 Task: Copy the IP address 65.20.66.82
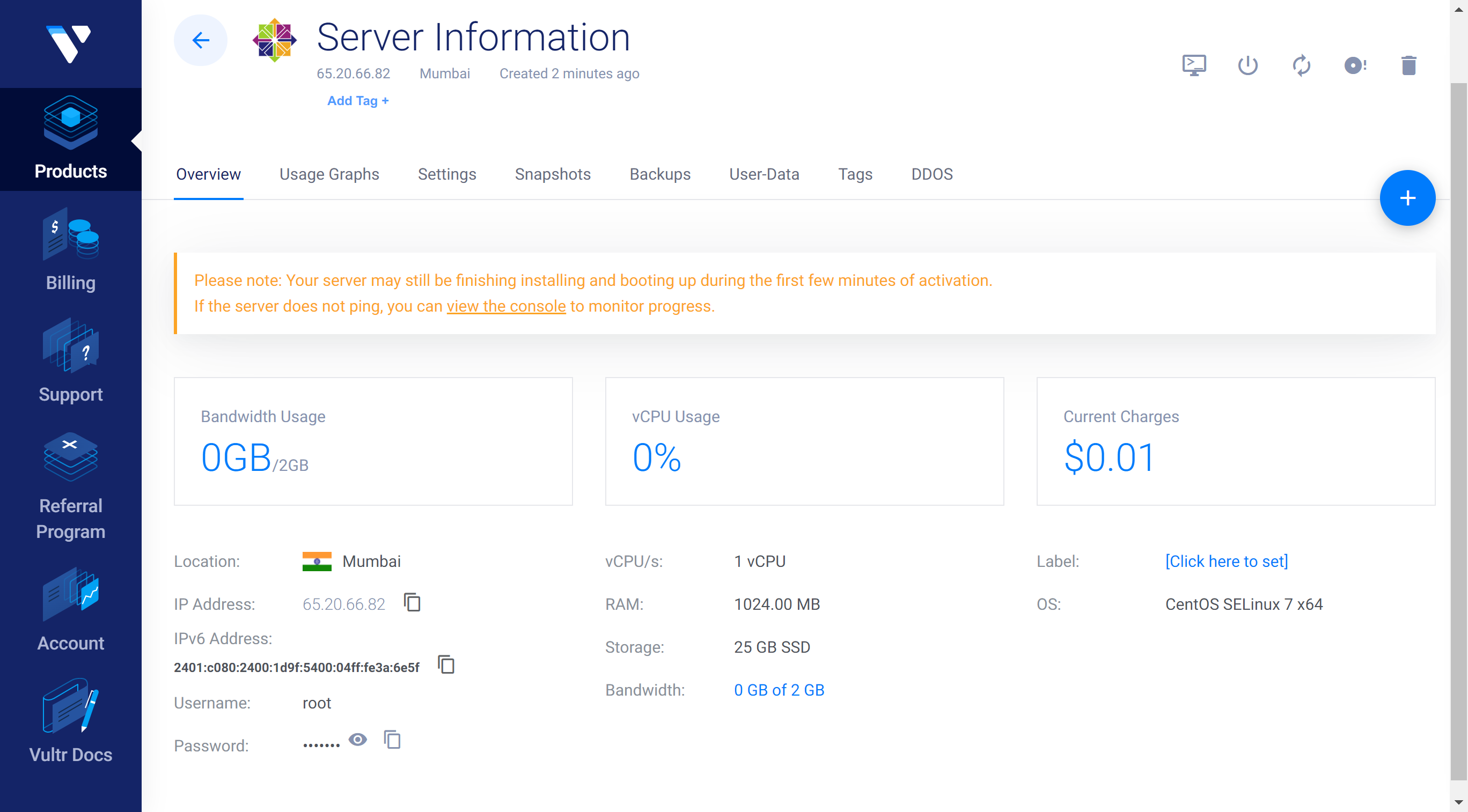(x=412, y=602)
